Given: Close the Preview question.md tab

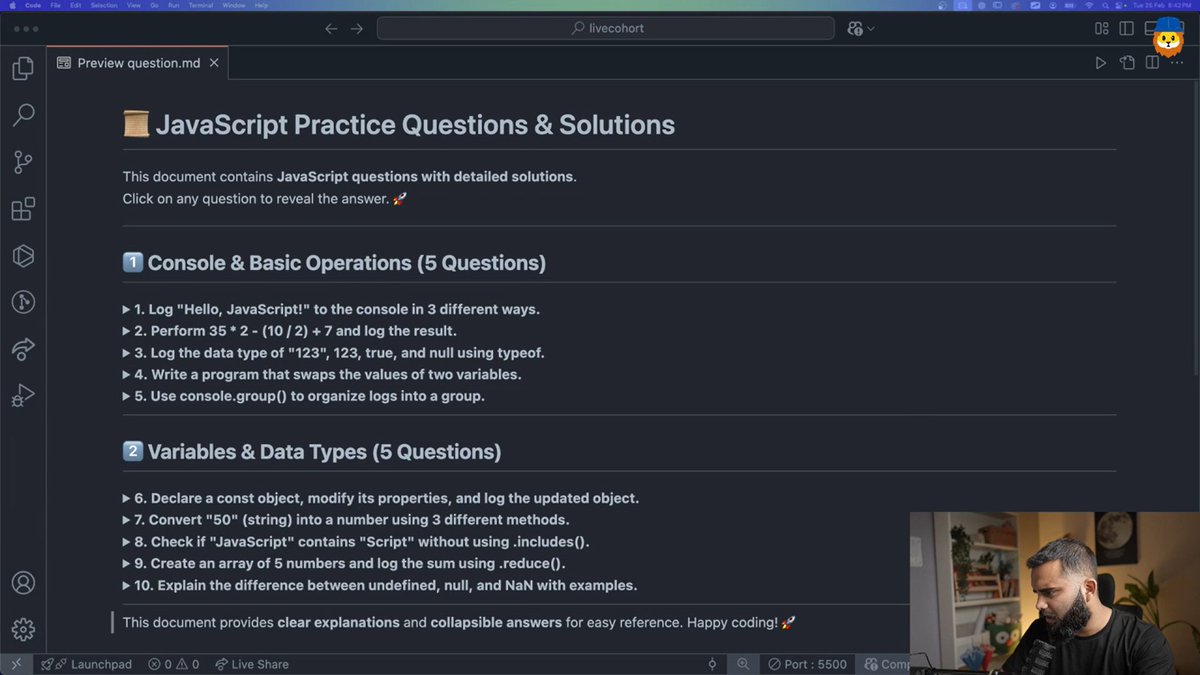Looking at the screenshot, I should tap(215, 63).
